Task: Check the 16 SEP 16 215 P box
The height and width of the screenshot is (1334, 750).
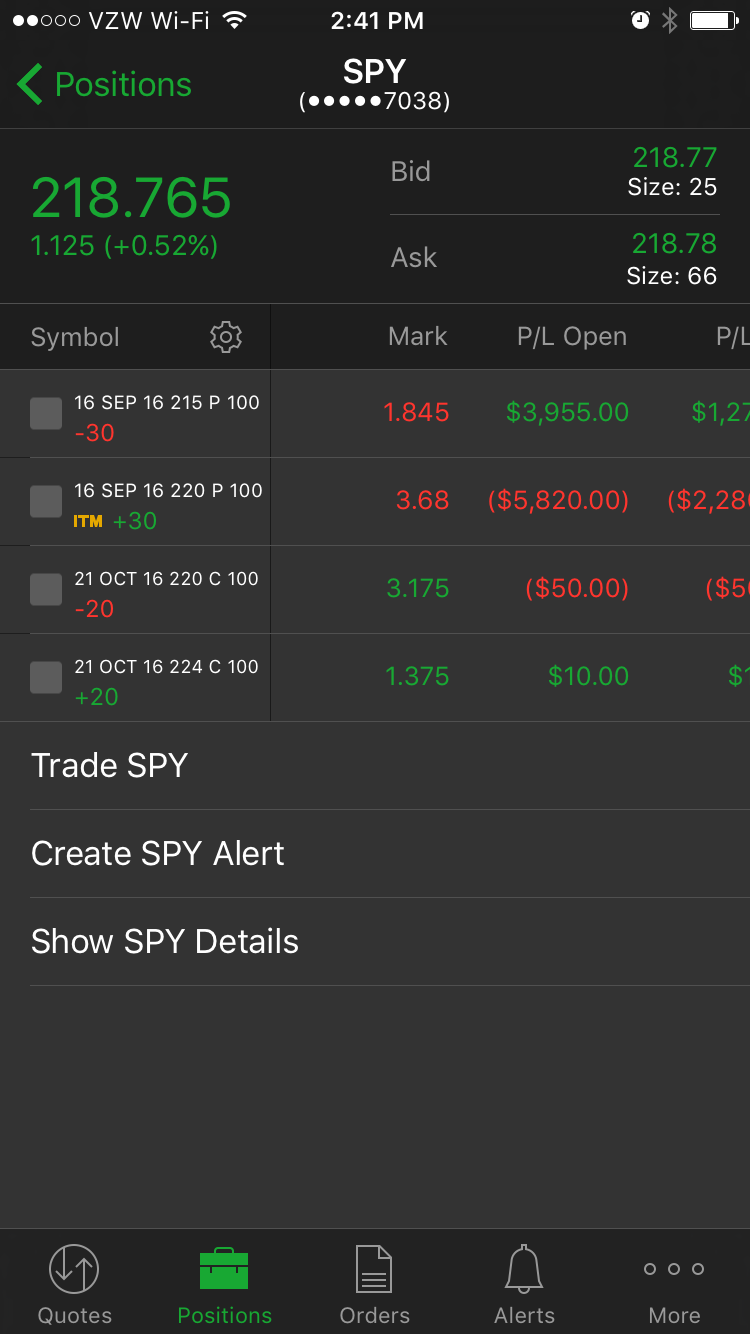Action: pos(46,414)
